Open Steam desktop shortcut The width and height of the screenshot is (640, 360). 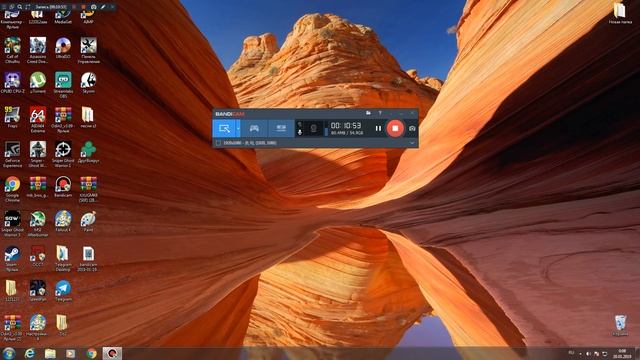(12, 258)
